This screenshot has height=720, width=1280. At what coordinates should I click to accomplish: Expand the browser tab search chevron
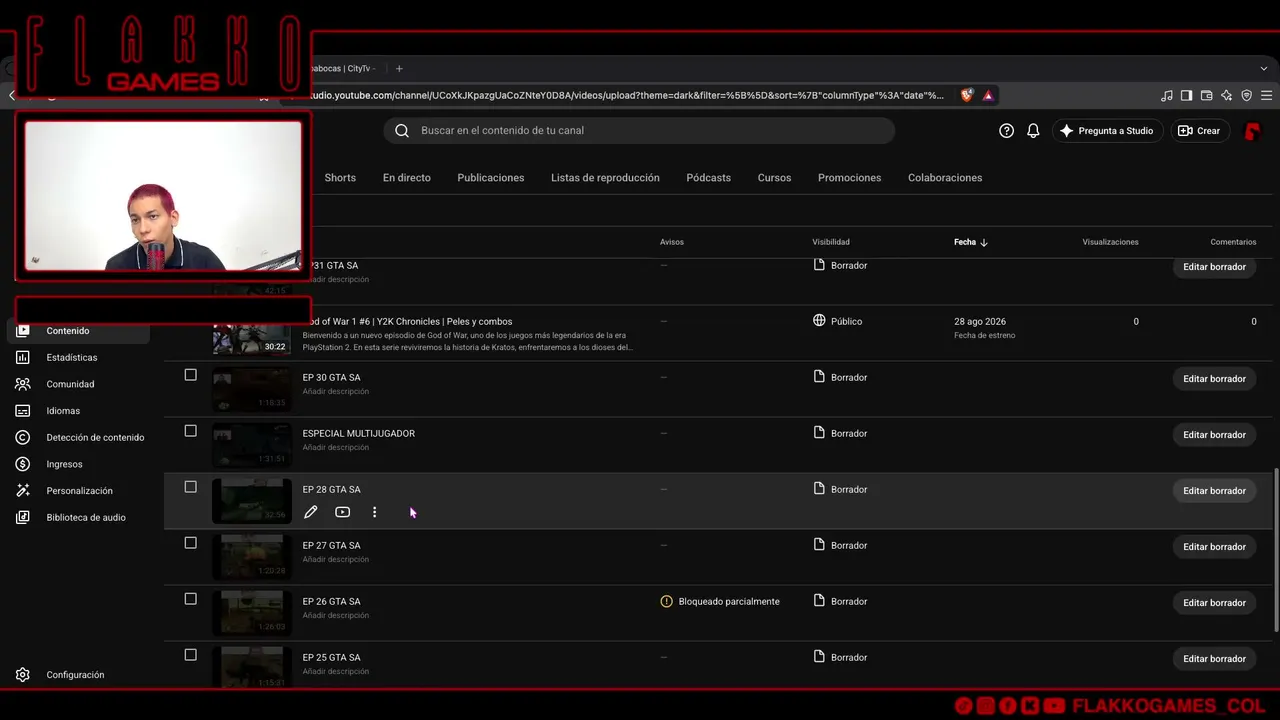coord(1264,68)
